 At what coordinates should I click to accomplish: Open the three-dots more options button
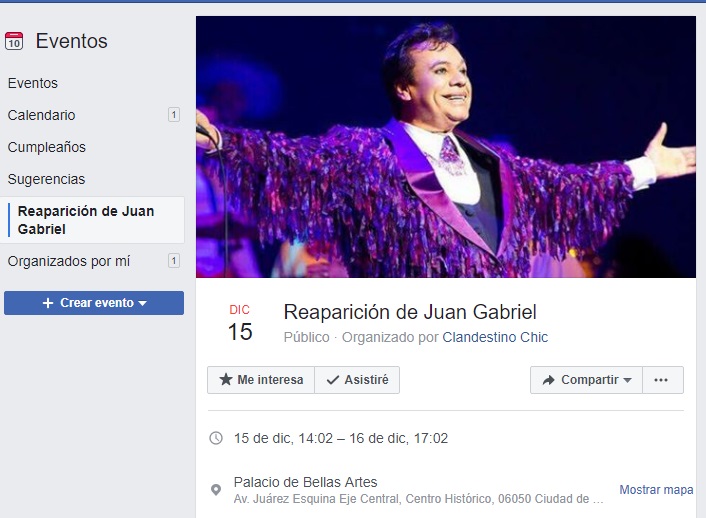pos(663,380)
